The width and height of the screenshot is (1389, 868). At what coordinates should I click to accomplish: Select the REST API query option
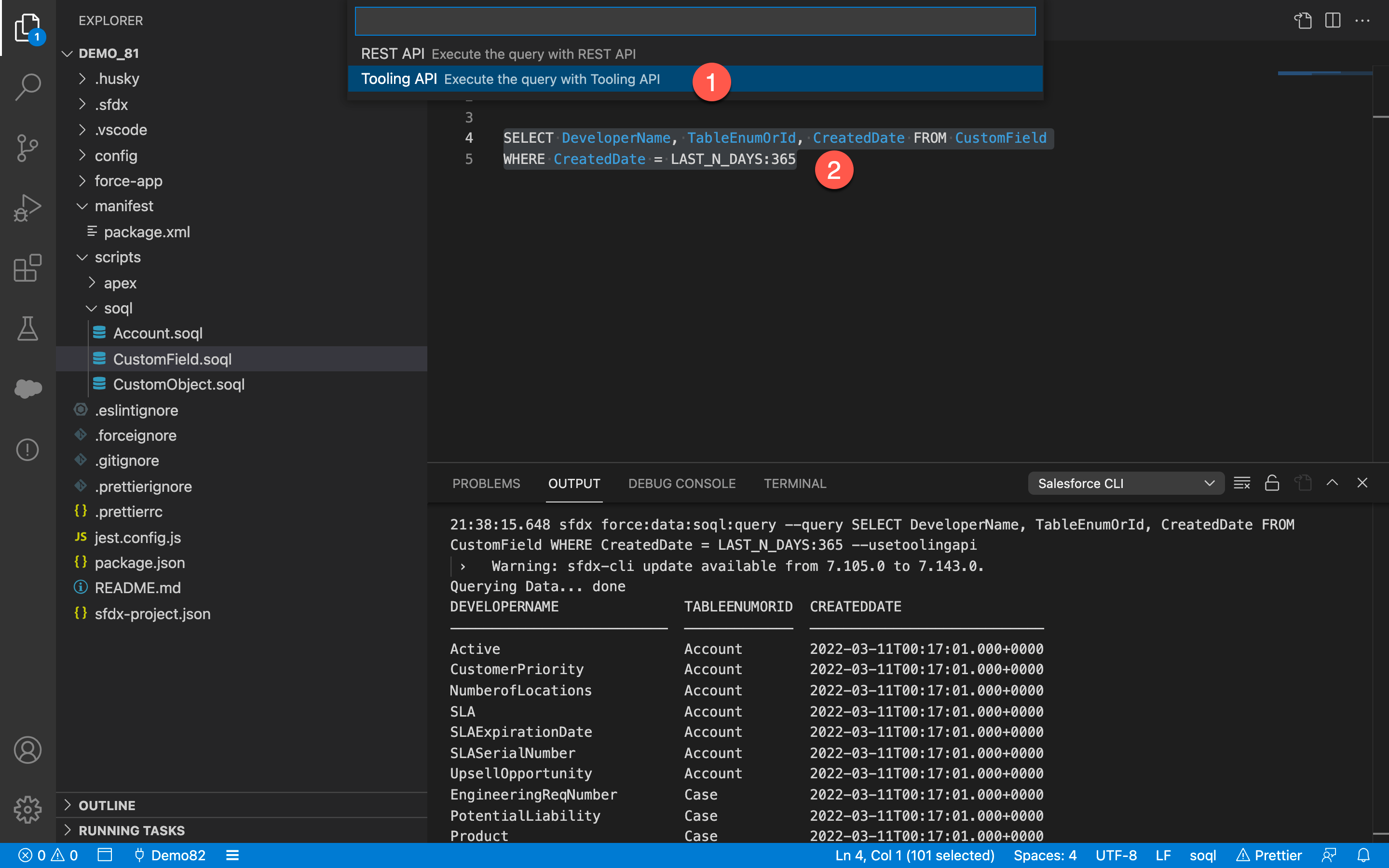coord(517,54)
